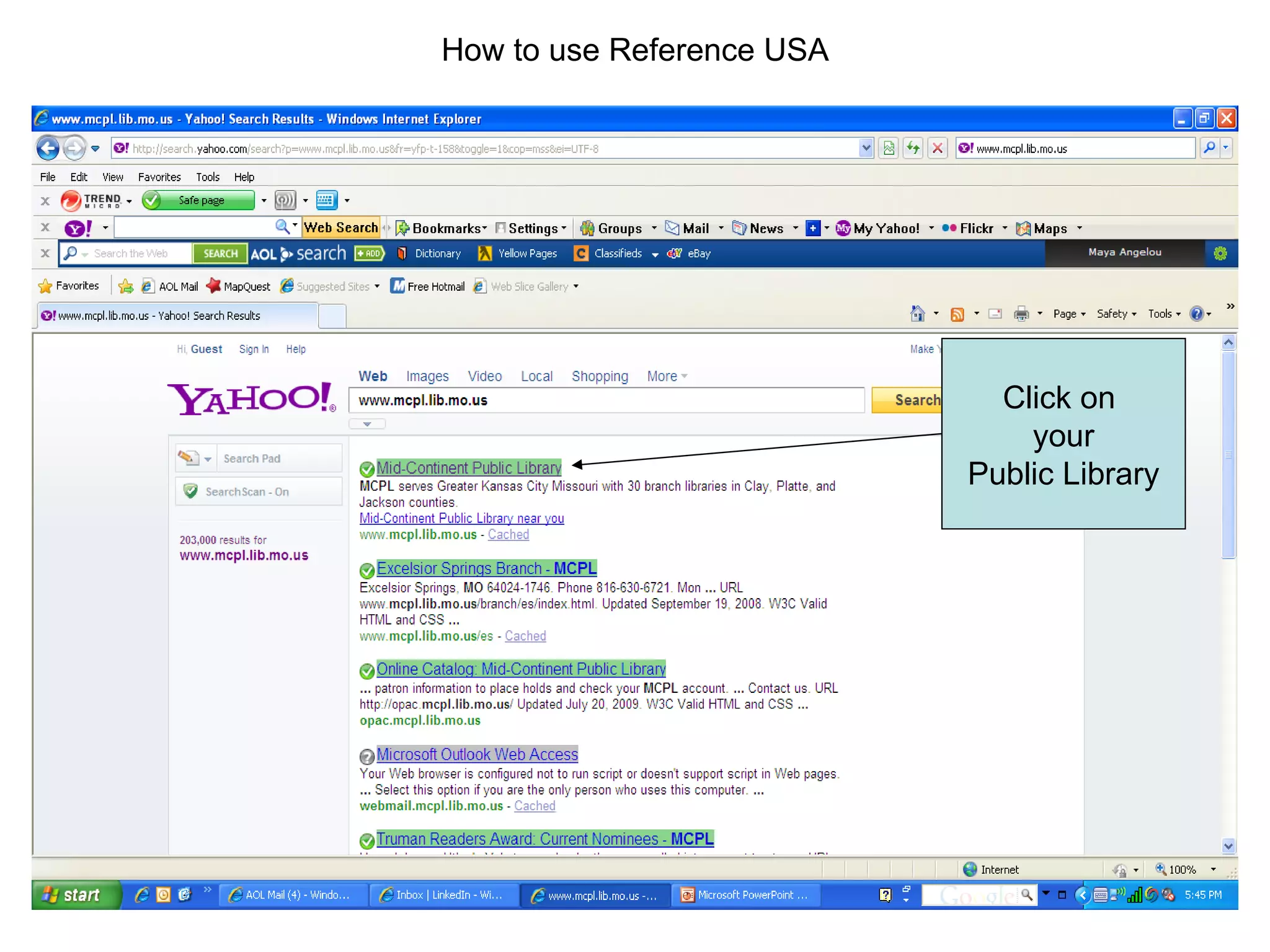Select the Shopping search tab
1270x952 pixels.
click(600, 376)
